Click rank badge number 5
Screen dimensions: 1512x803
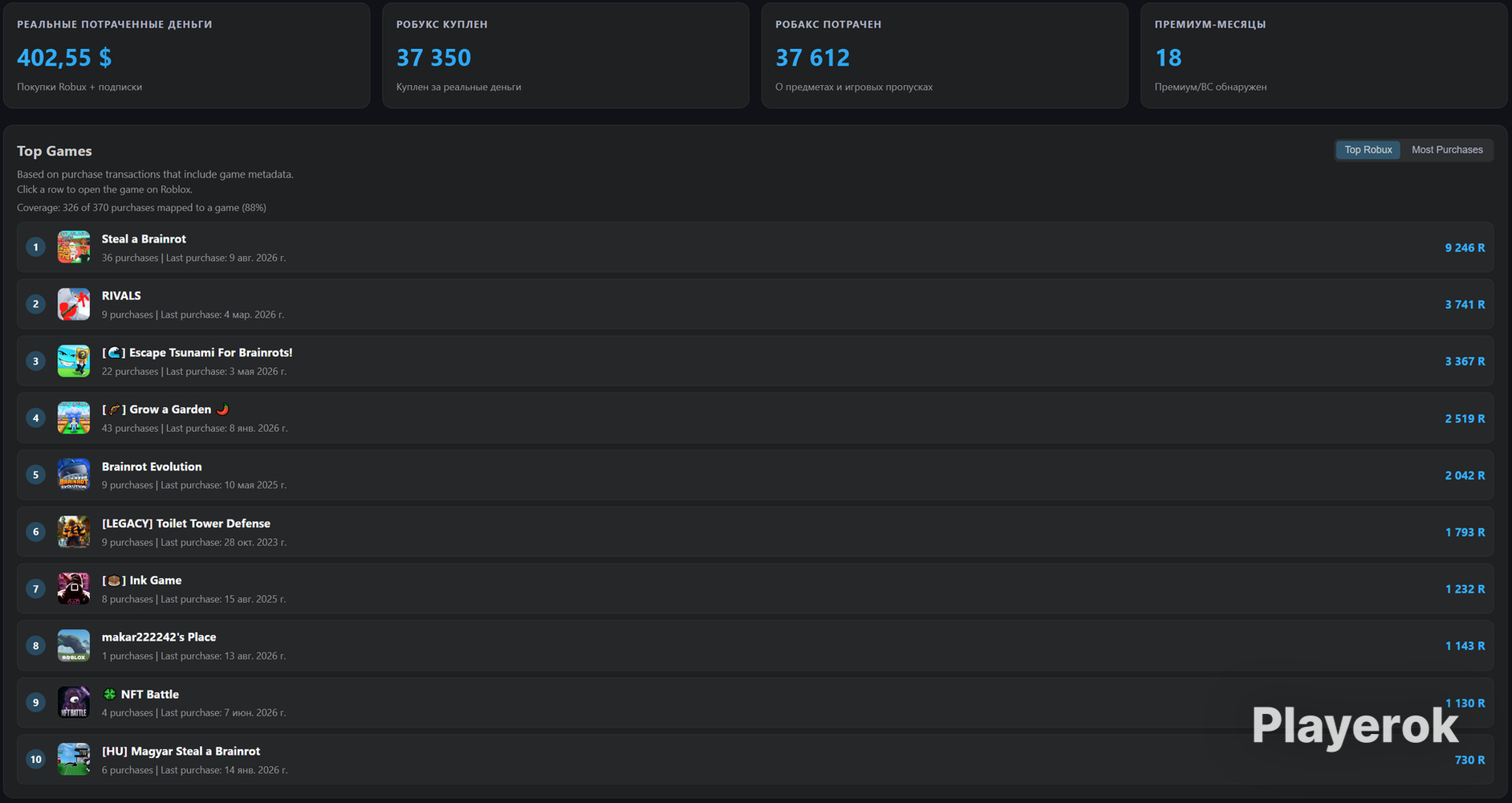coord(35,475)
